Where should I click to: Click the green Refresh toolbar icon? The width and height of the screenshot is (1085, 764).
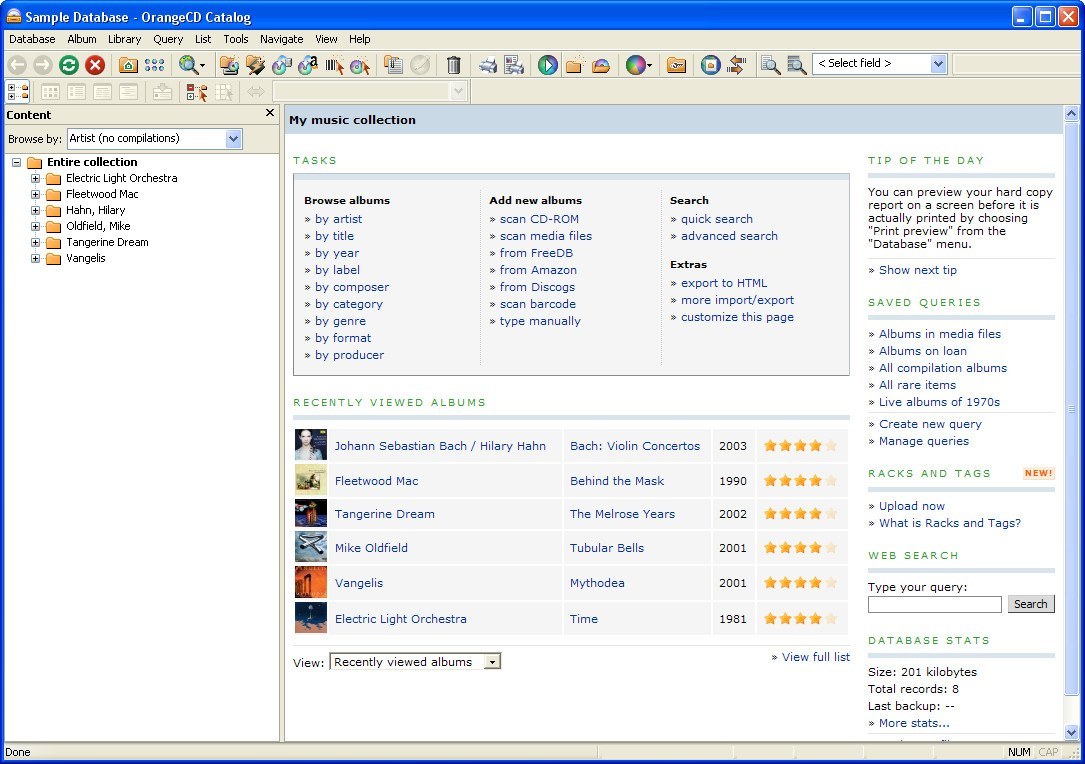coord(69,65)
